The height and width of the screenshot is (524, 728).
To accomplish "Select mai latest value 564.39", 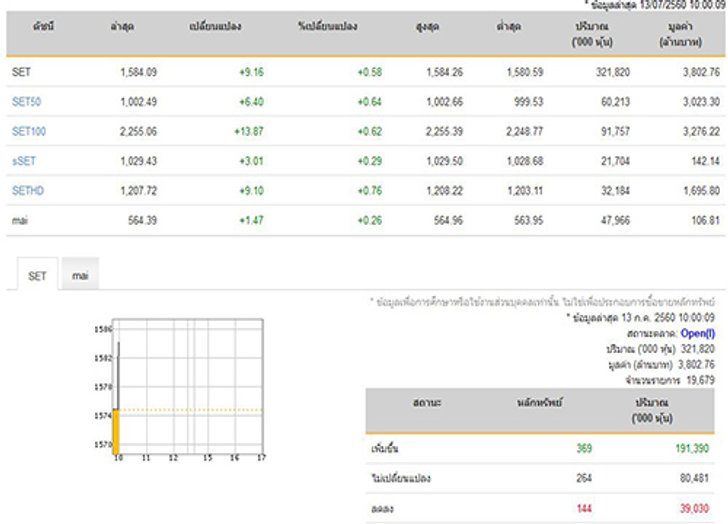I will (x=142, y=220).
